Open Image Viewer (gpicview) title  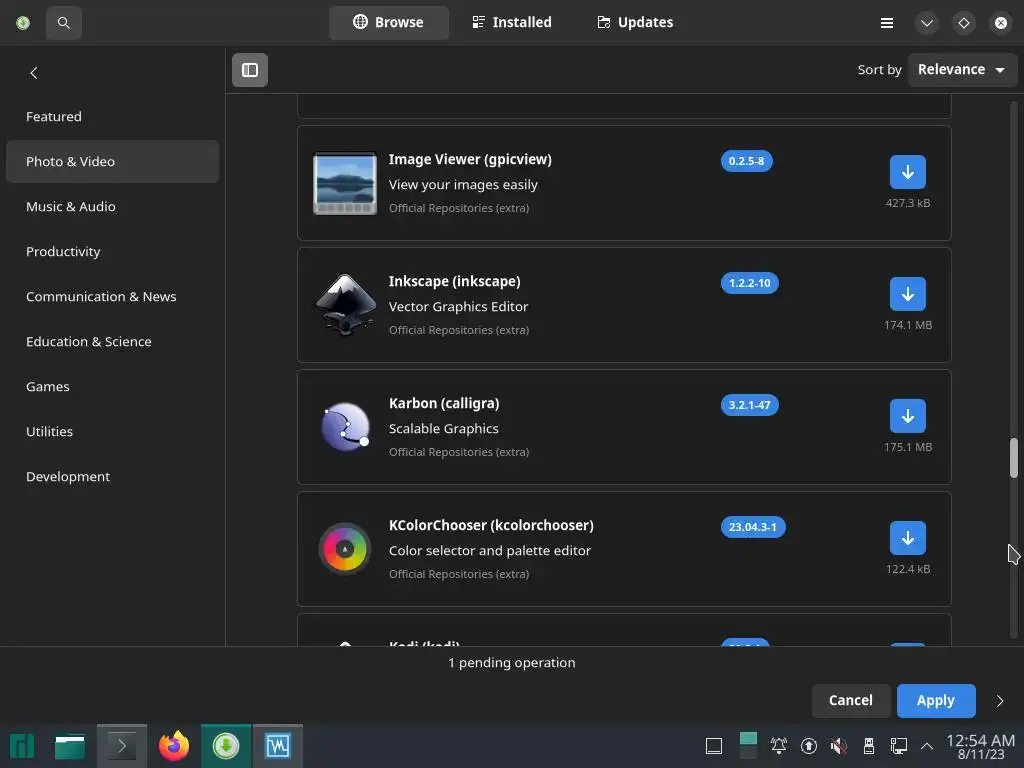tap(470, 159)
